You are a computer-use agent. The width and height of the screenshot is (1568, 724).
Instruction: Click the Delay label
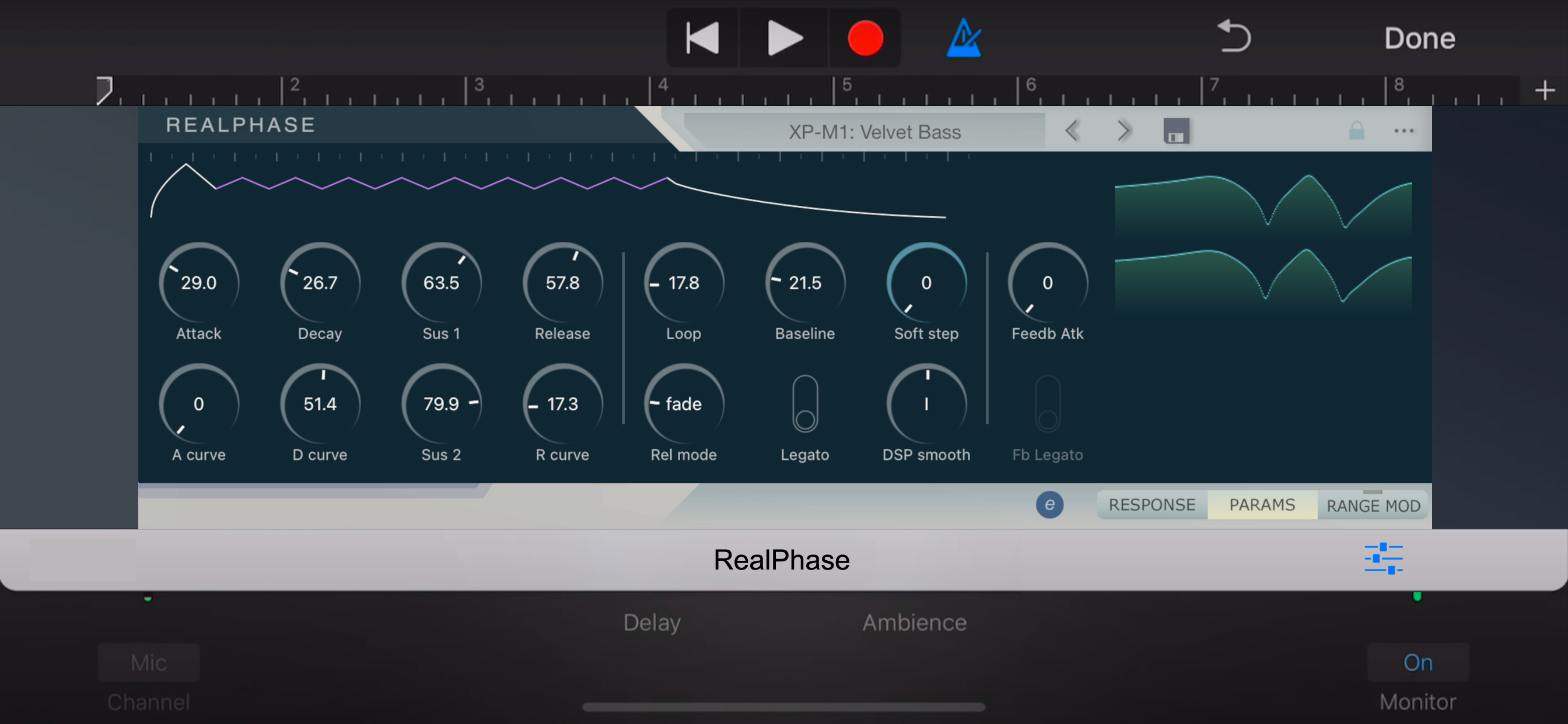tap(652, 623)
